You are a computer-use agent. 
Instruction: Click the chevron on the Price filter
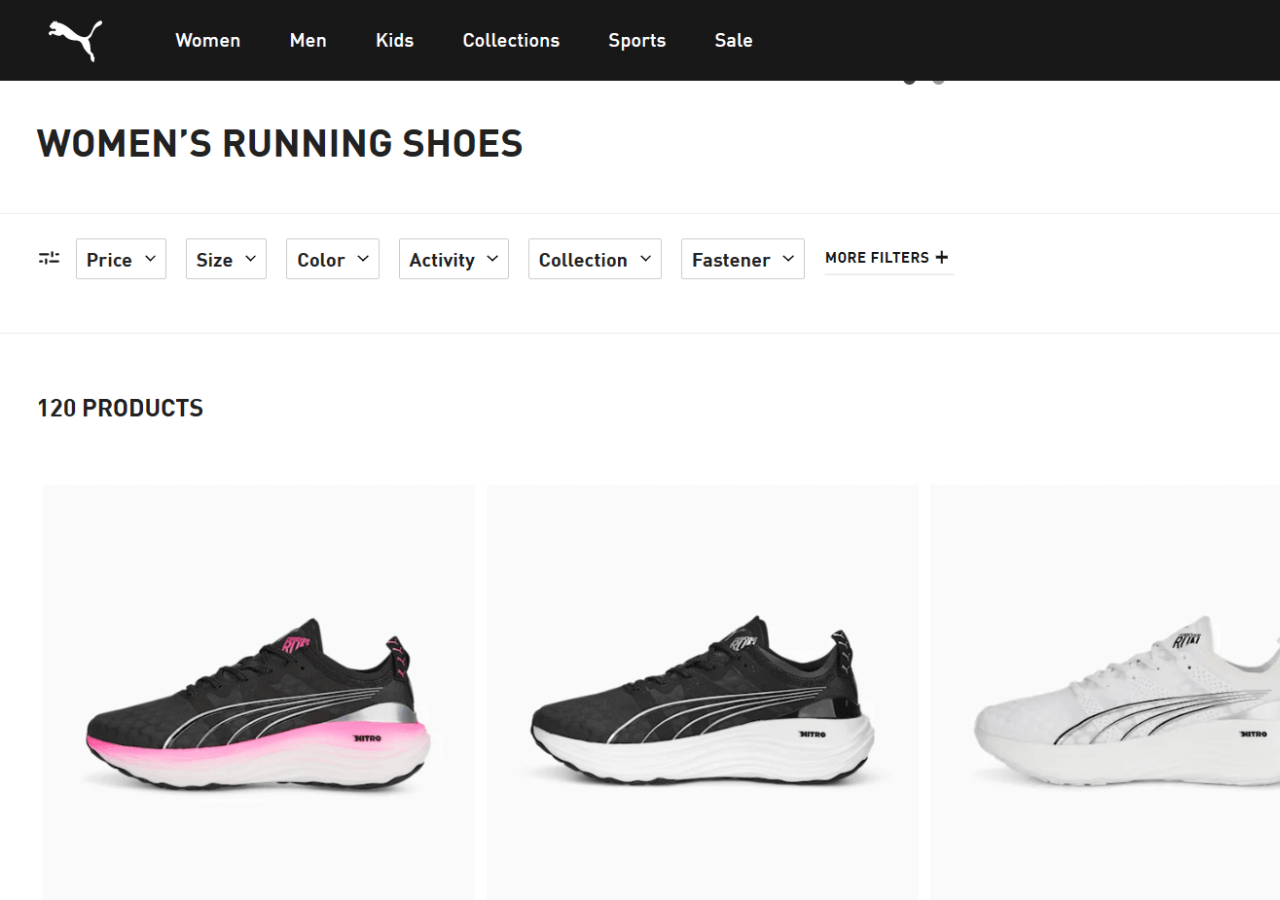[x=152, y=258]
